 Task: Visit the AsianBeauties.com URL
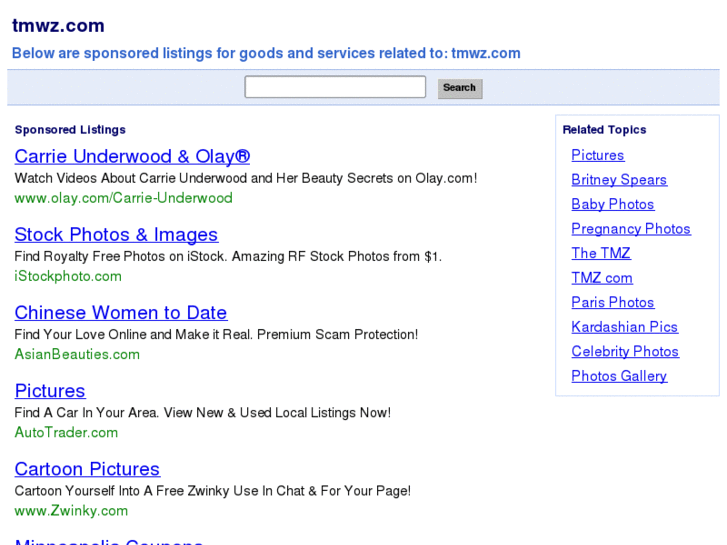tap(77, 354)
